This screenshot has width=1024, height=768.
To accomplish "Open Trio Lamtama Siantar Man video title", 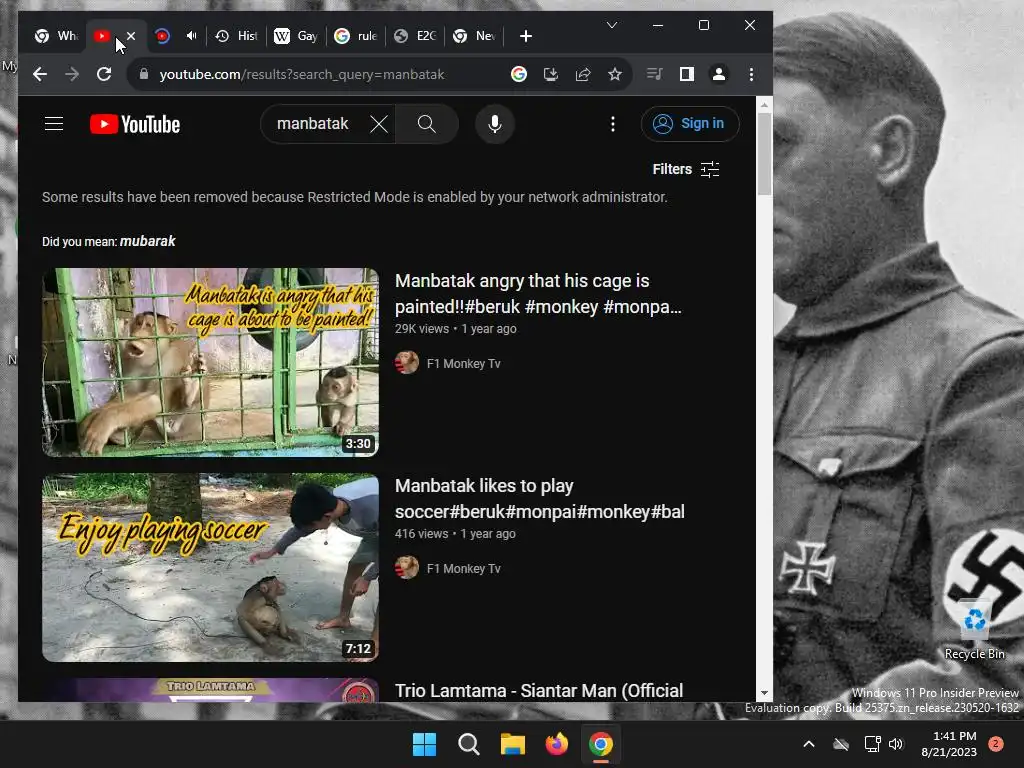I will 539,690.
